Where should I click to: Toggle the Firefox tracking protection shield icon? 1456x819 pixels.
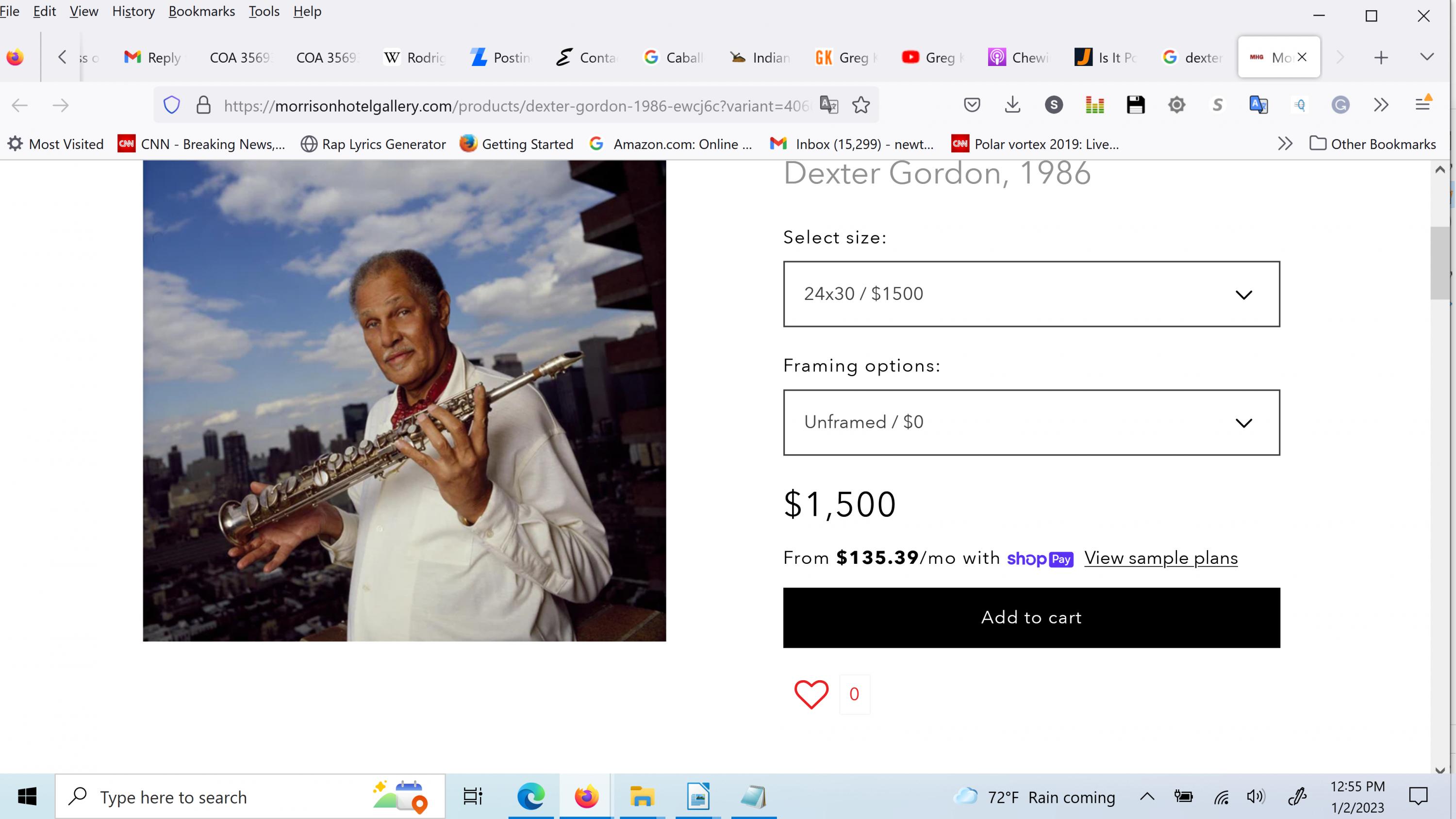point(172,105)
